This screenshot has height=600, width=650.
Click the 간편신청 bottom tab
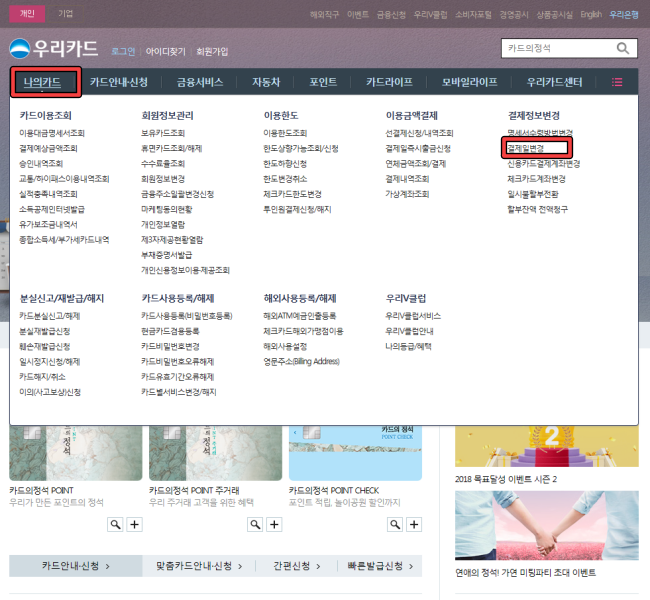[296, 566]
